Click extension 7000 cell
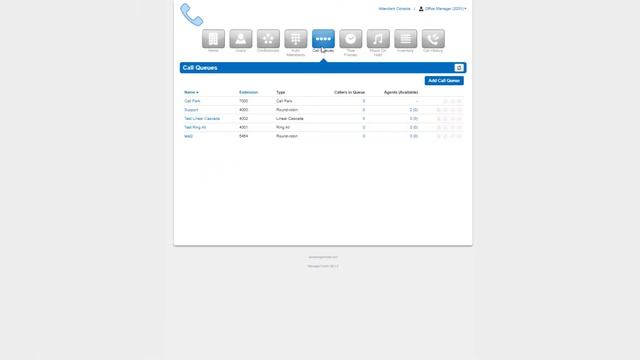 [243, 101]
